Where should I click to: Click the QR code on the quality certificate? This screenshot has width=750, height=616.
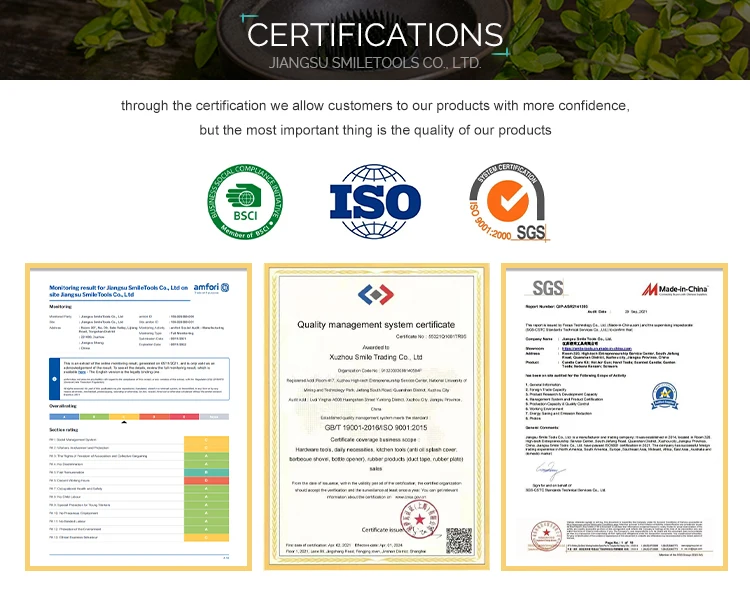(x=459, y=541)
